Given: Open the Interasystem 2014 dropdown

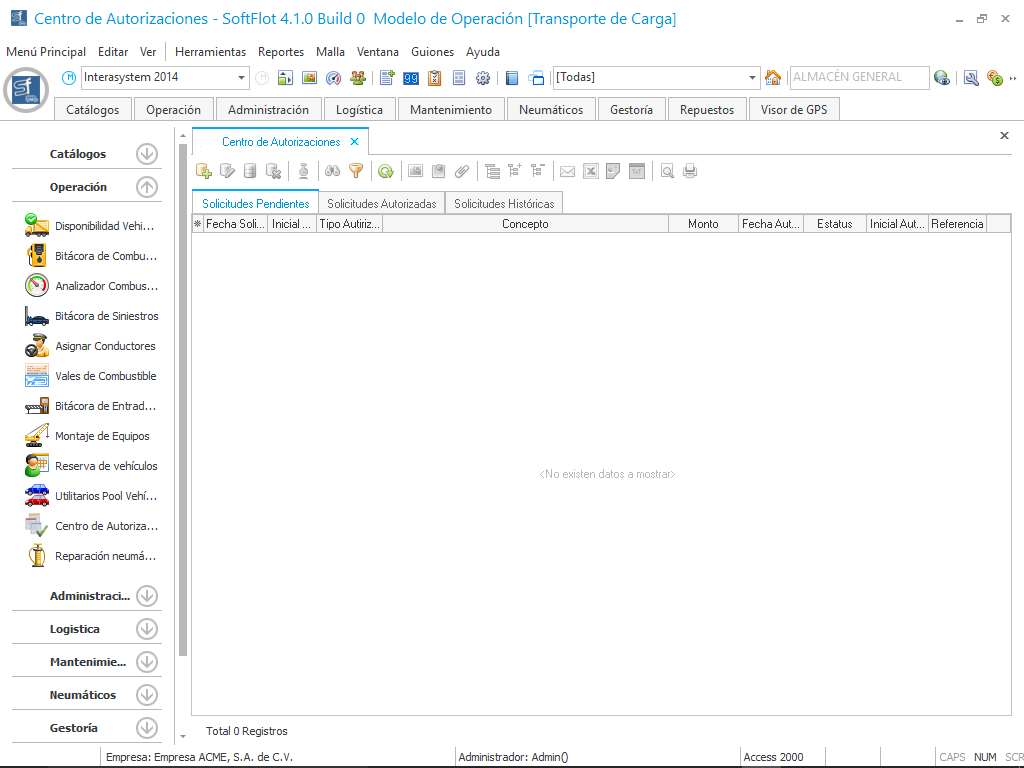Looking at the screenshot, I should [242, 78].
